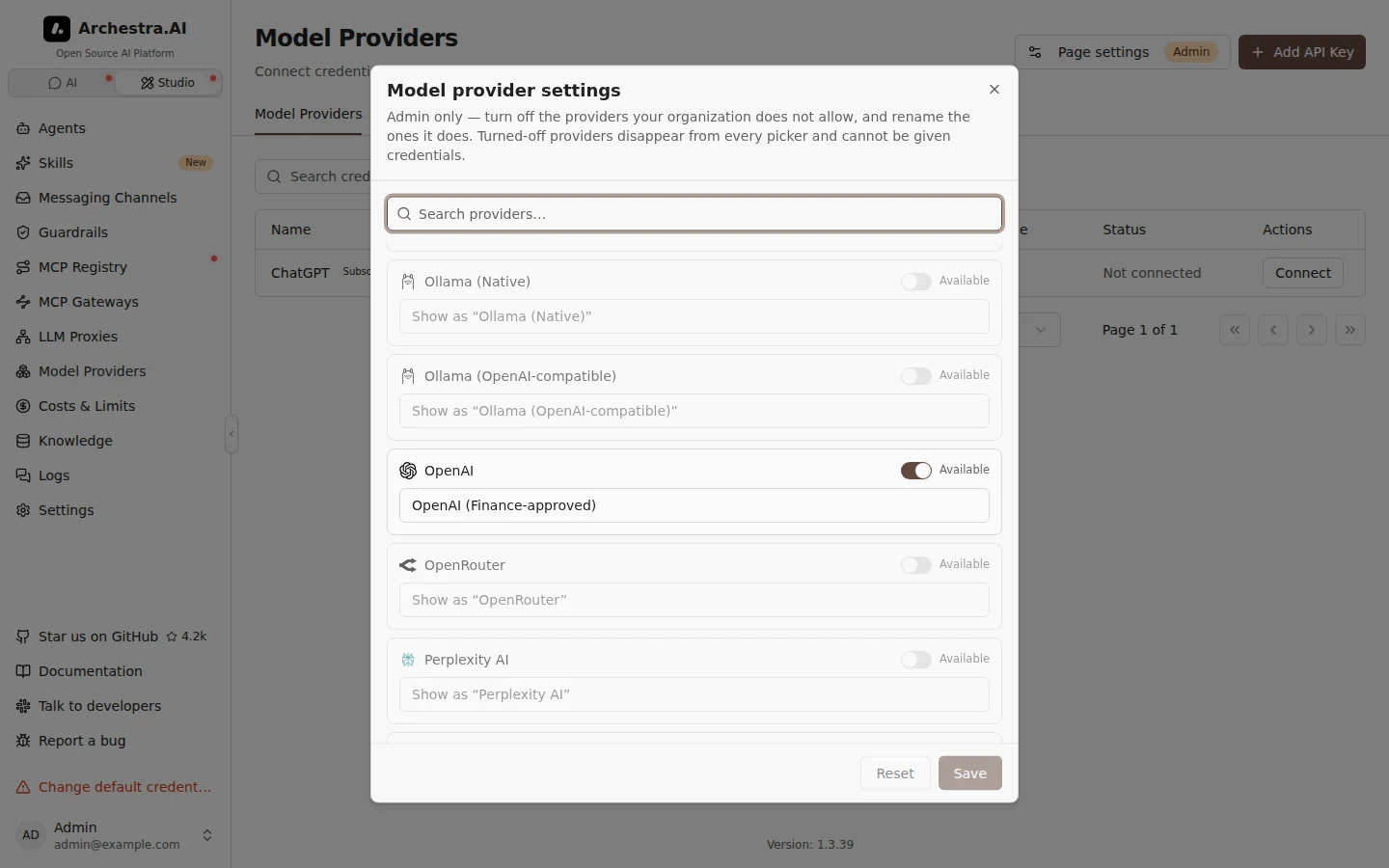Click the Ollama (Native) display name field
This screenshot has width=1389, height=868.
(x=694, y=316)
